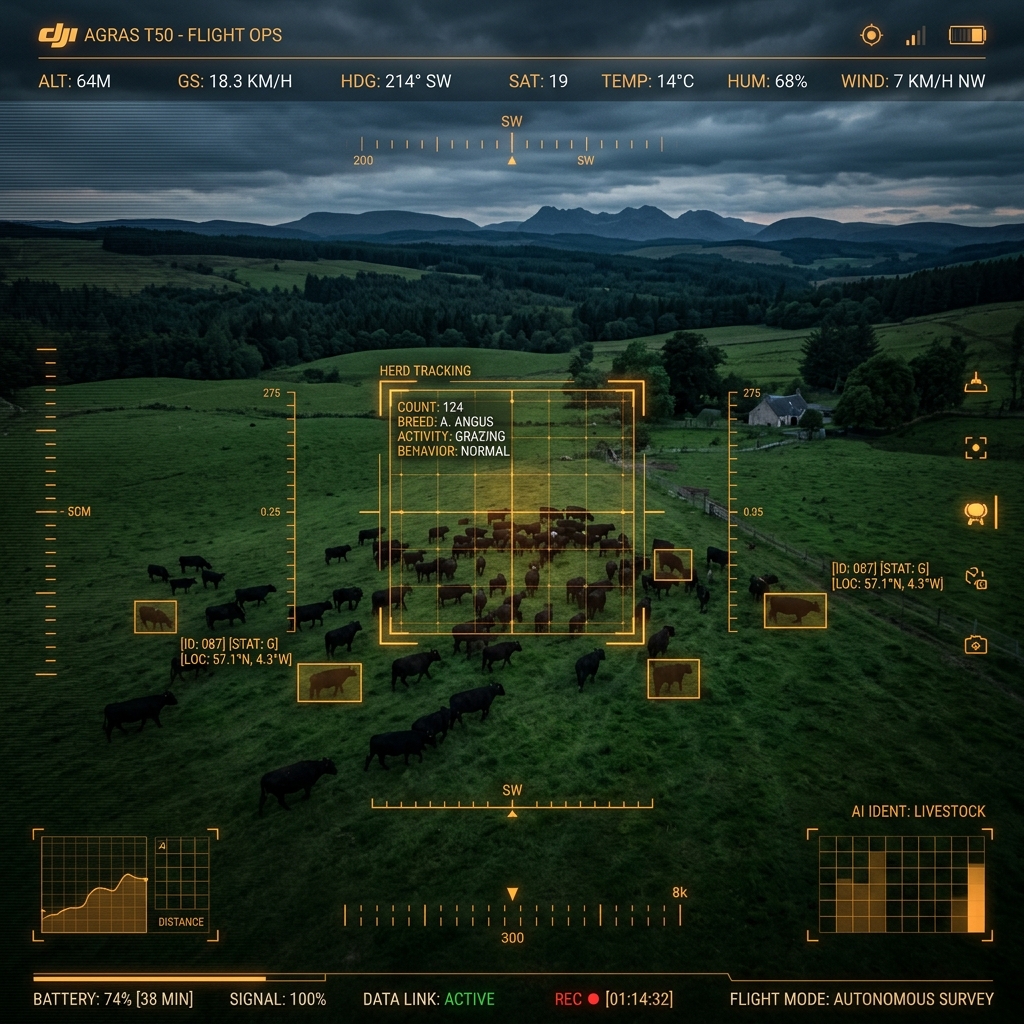Screen dimensions: 1024x1024
Task: Click the AGRAS T50 - FLIGHT OPS title
Action: tap(183, 35)
